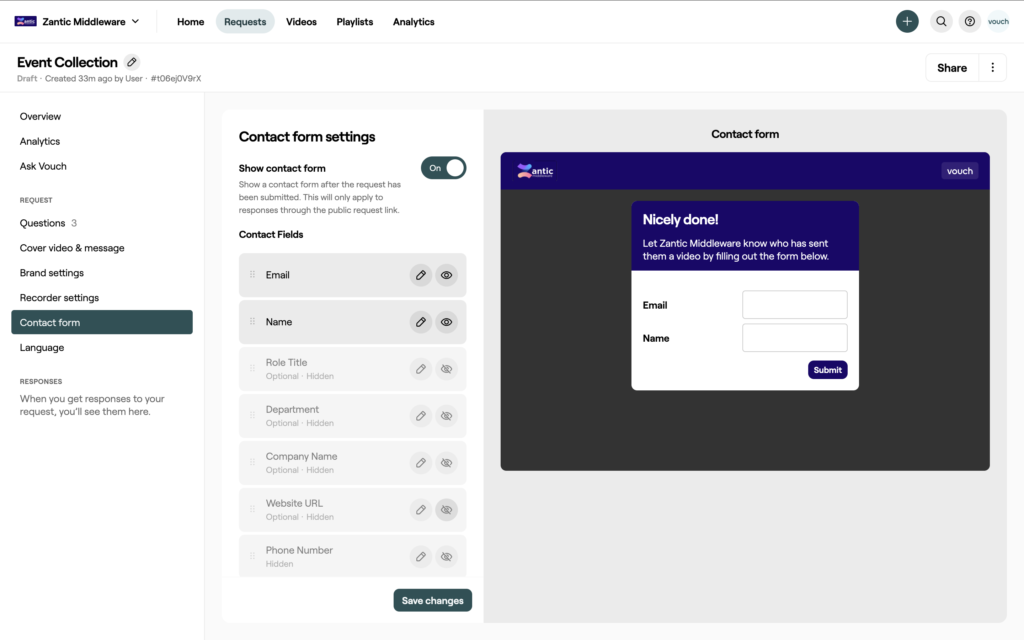1024x640 pixels.
Task: Open the Playlists tab
Action: (355, 22)
